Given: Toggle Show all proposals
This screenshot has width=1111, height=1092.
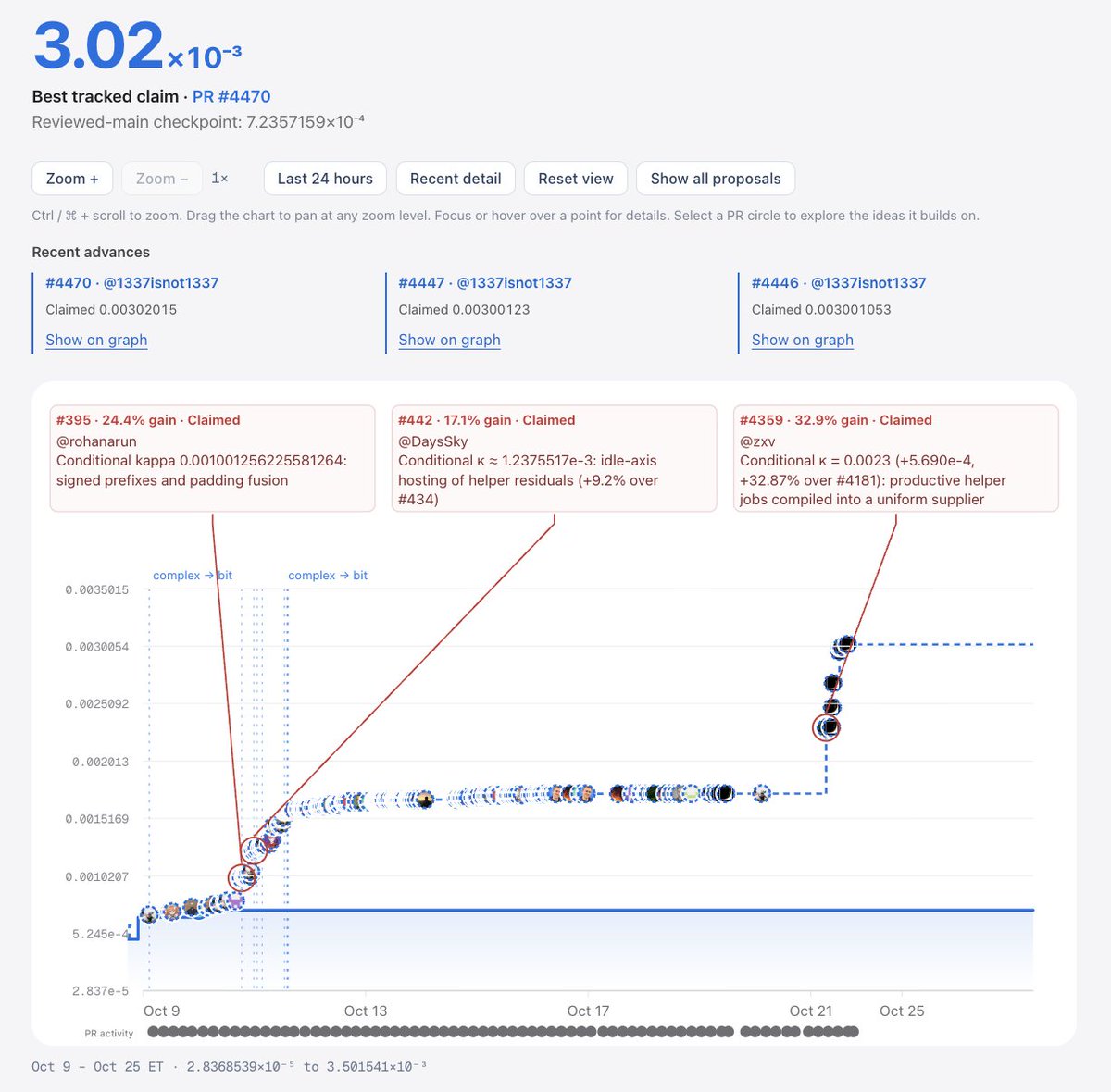Looking at the screenshot, I should (x=716, y=179).
